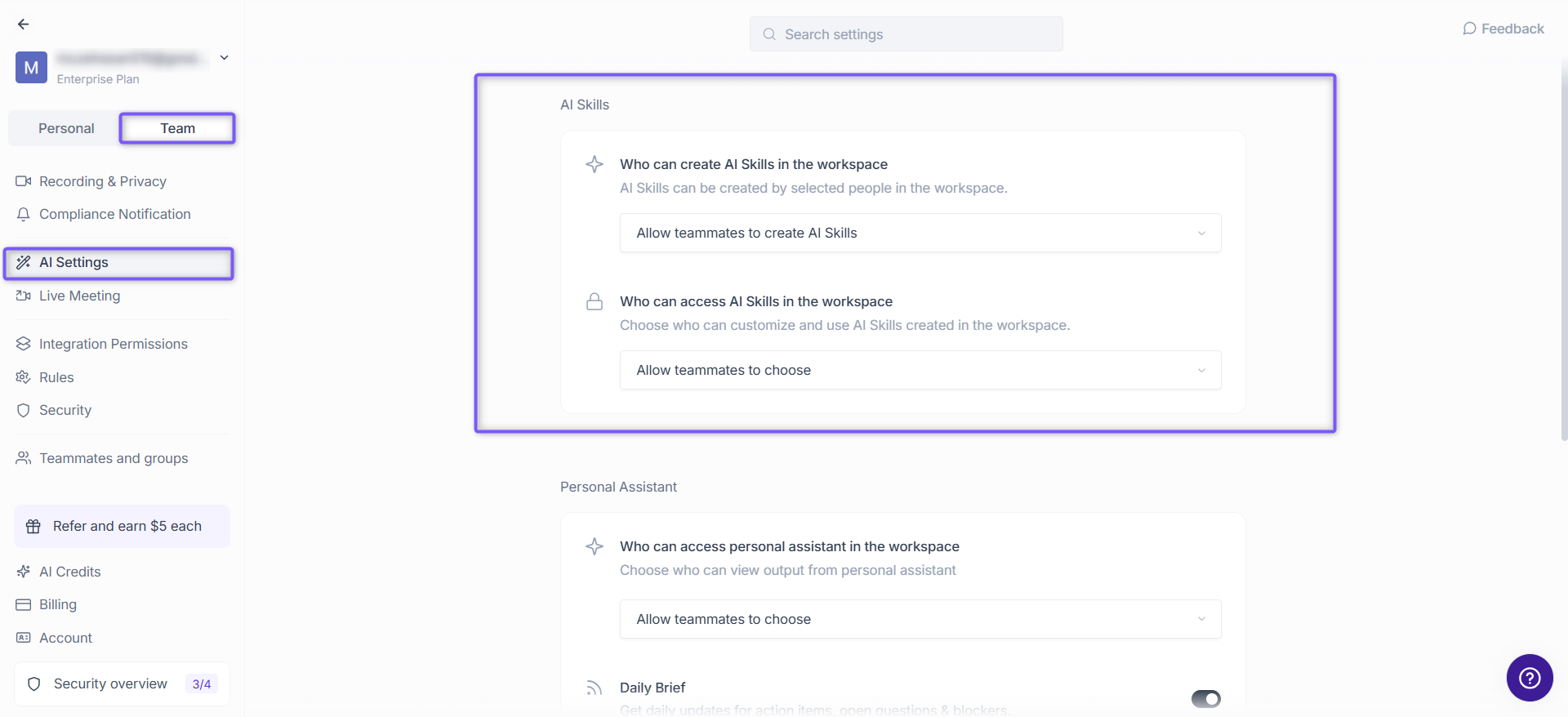1568x717 pixels.
Task: Click the Billing card icon
Action: point(24,604)
